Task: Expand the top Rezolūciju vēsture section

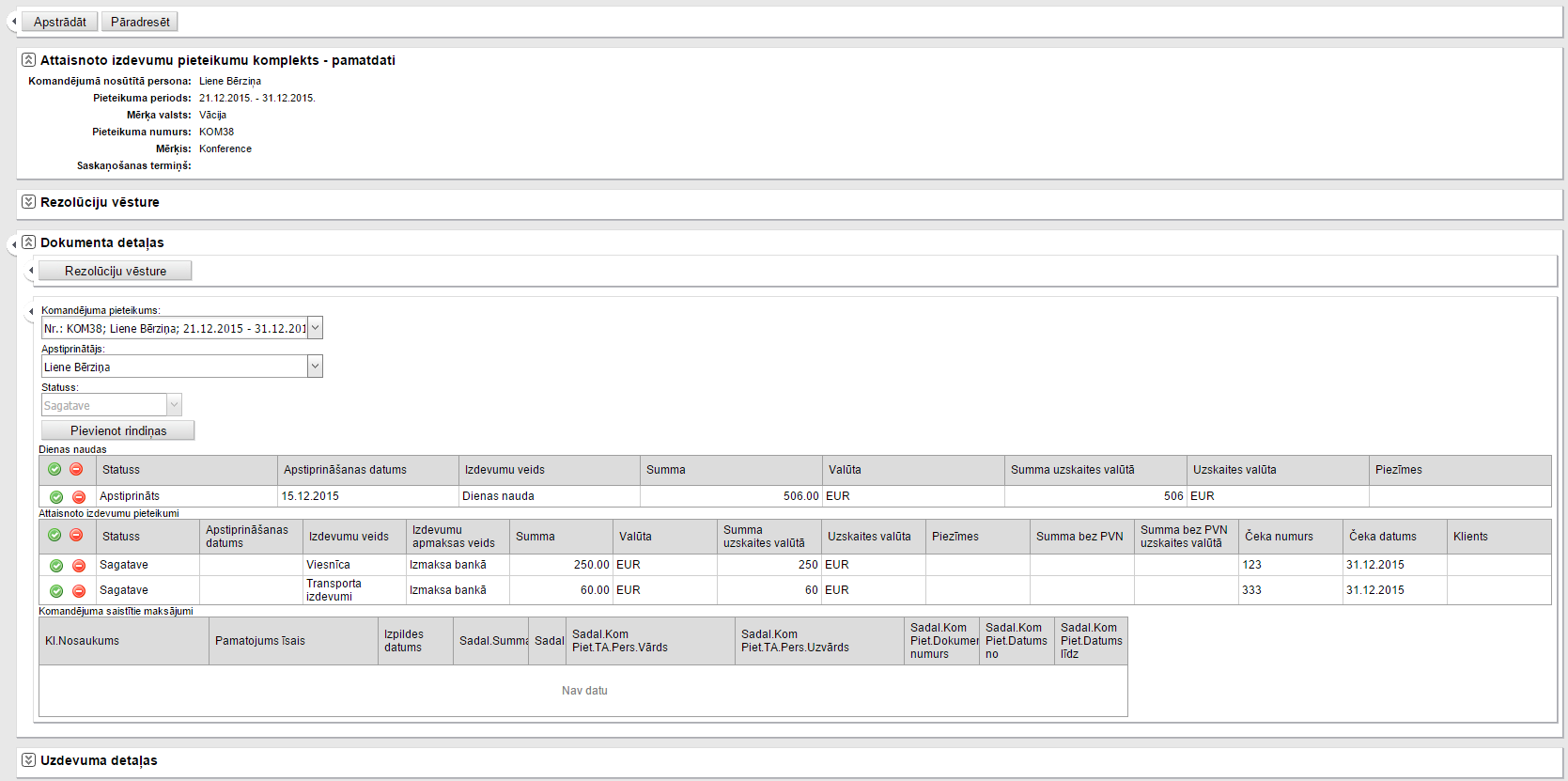Action: click(29, 202)
